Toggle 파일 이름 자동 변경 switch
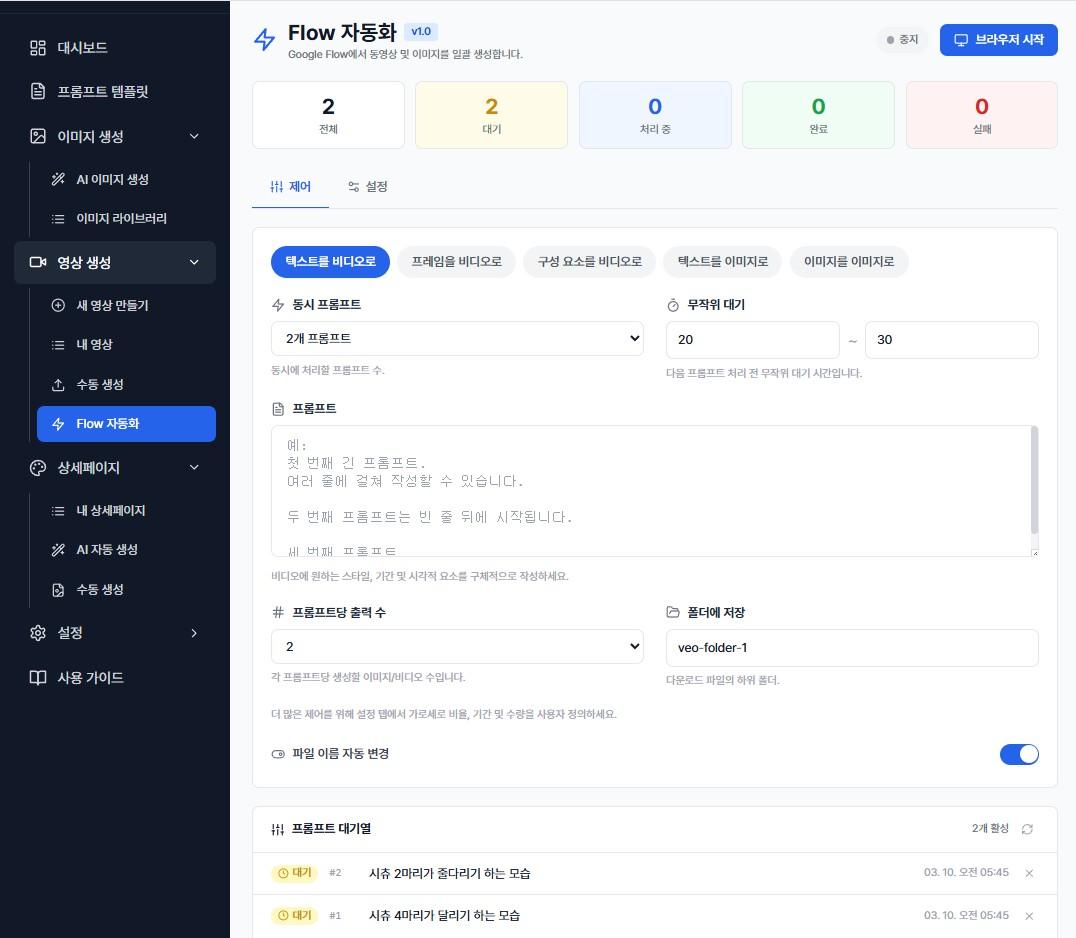 1019,754
